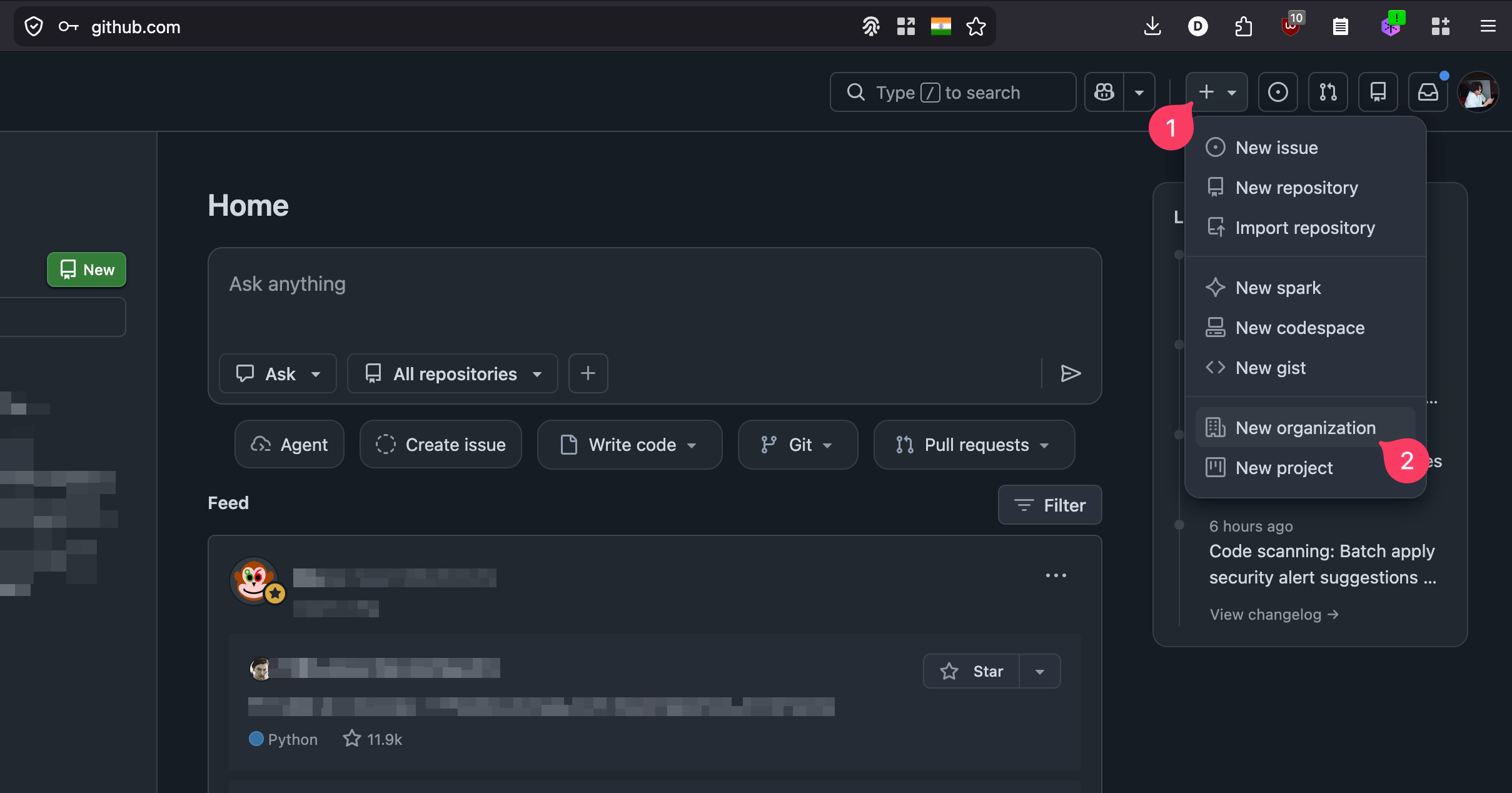Click the feed Filter button

1050,505
